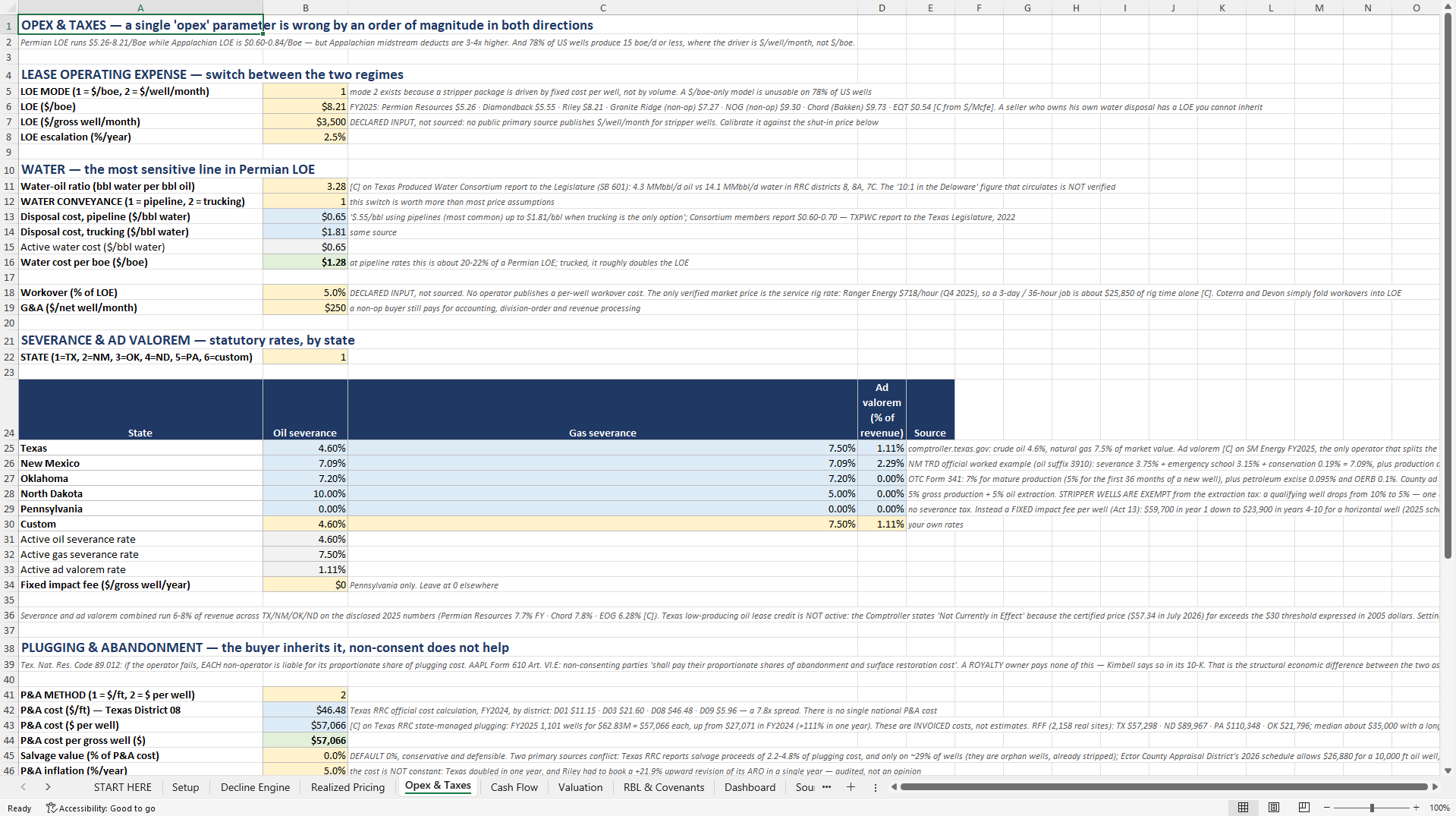Select water-oil ratio 3.28 cell
This screenshot has width=1456, height=816.
click(x=305, y=186)
